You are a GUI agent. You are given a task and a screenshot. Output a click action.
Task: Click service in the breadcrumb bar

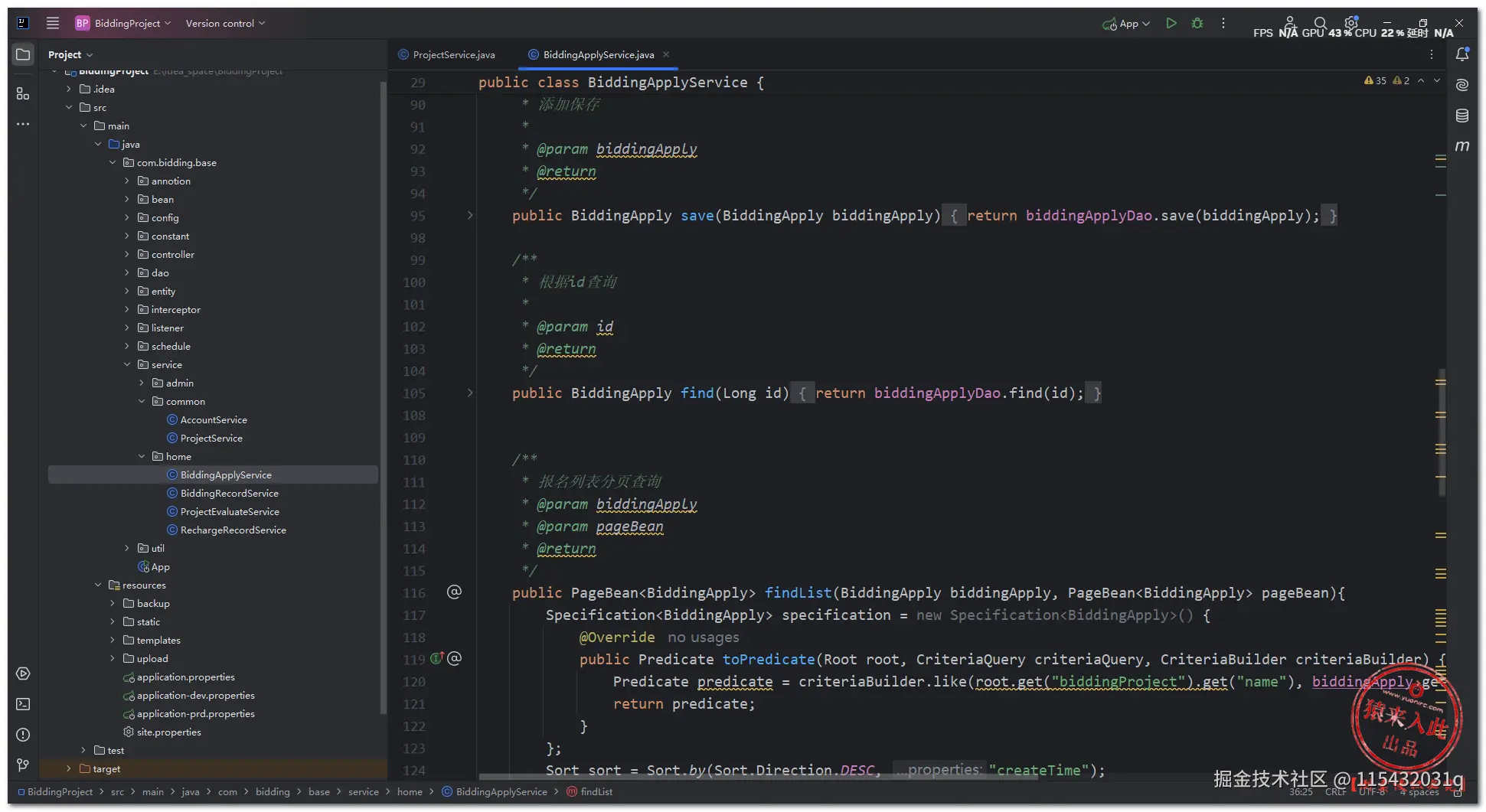coord(364,791)
